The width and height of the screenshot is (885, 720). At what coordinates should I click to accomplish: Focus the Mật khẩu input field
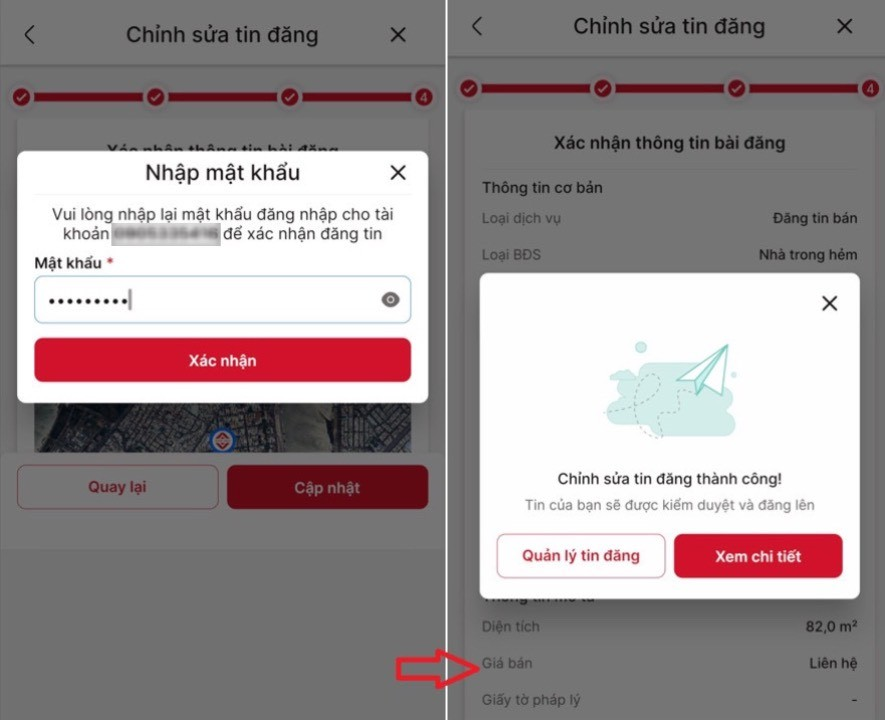[x=222, y=300]
